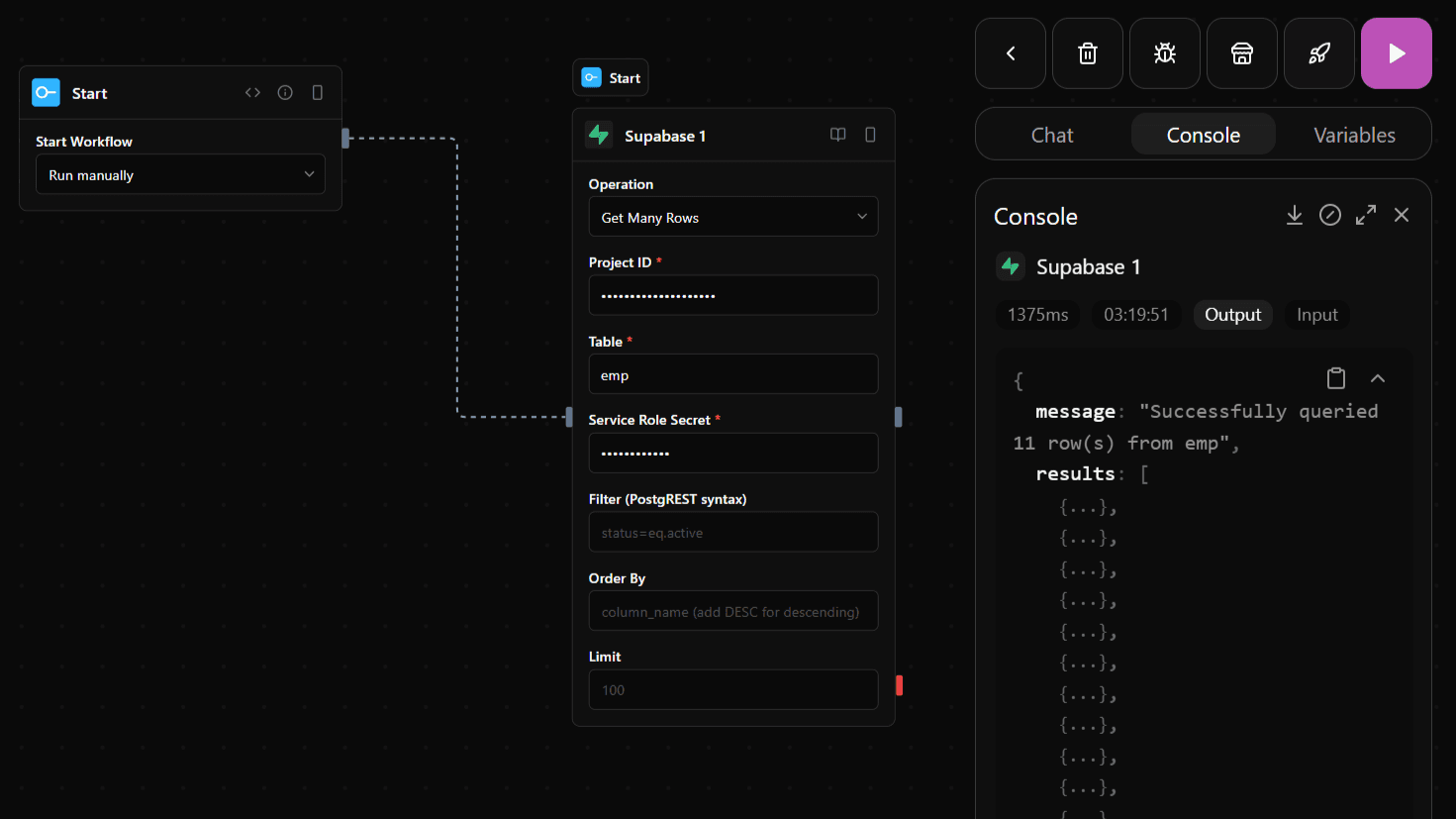Click the trash delete icon in toolbar

(1087, 53)
